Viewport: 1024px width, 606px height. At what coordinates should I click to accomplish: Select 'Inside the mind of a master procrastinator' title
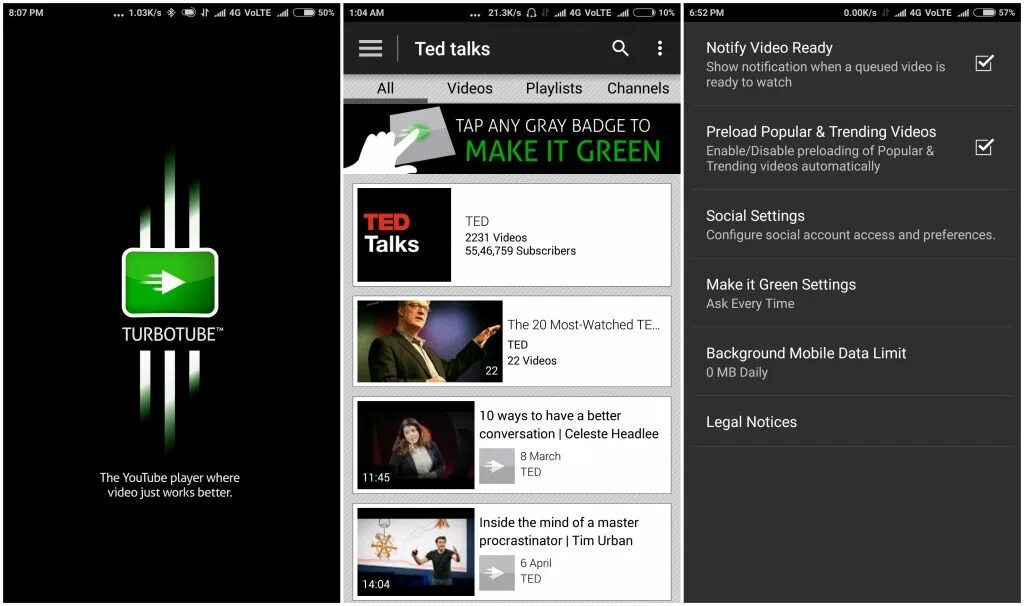point(558,532)
